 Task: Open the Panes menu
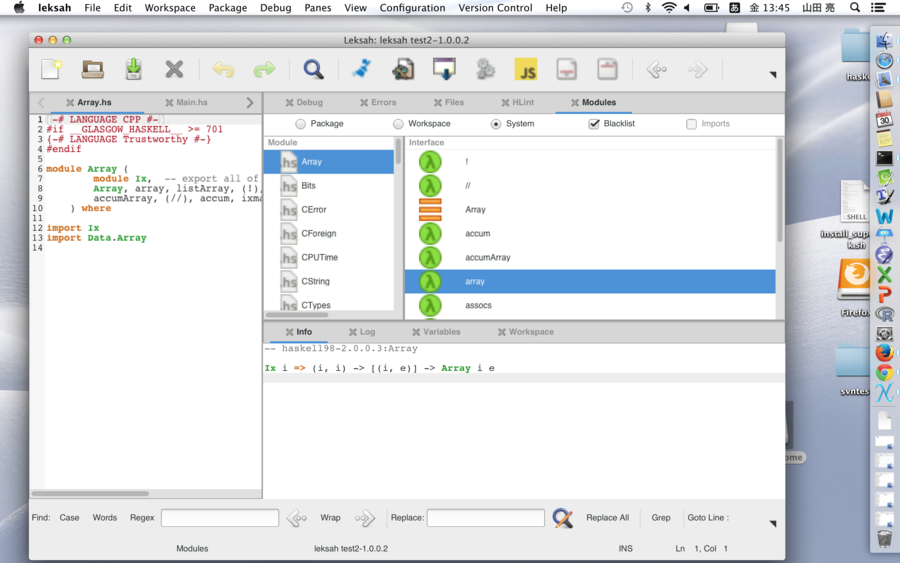pos(317,7)
